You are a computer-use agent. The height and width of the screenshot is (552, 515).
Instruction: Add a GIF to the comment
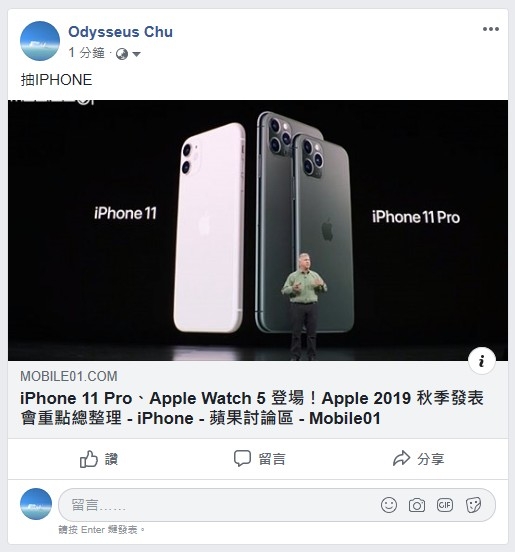[445, 505]
